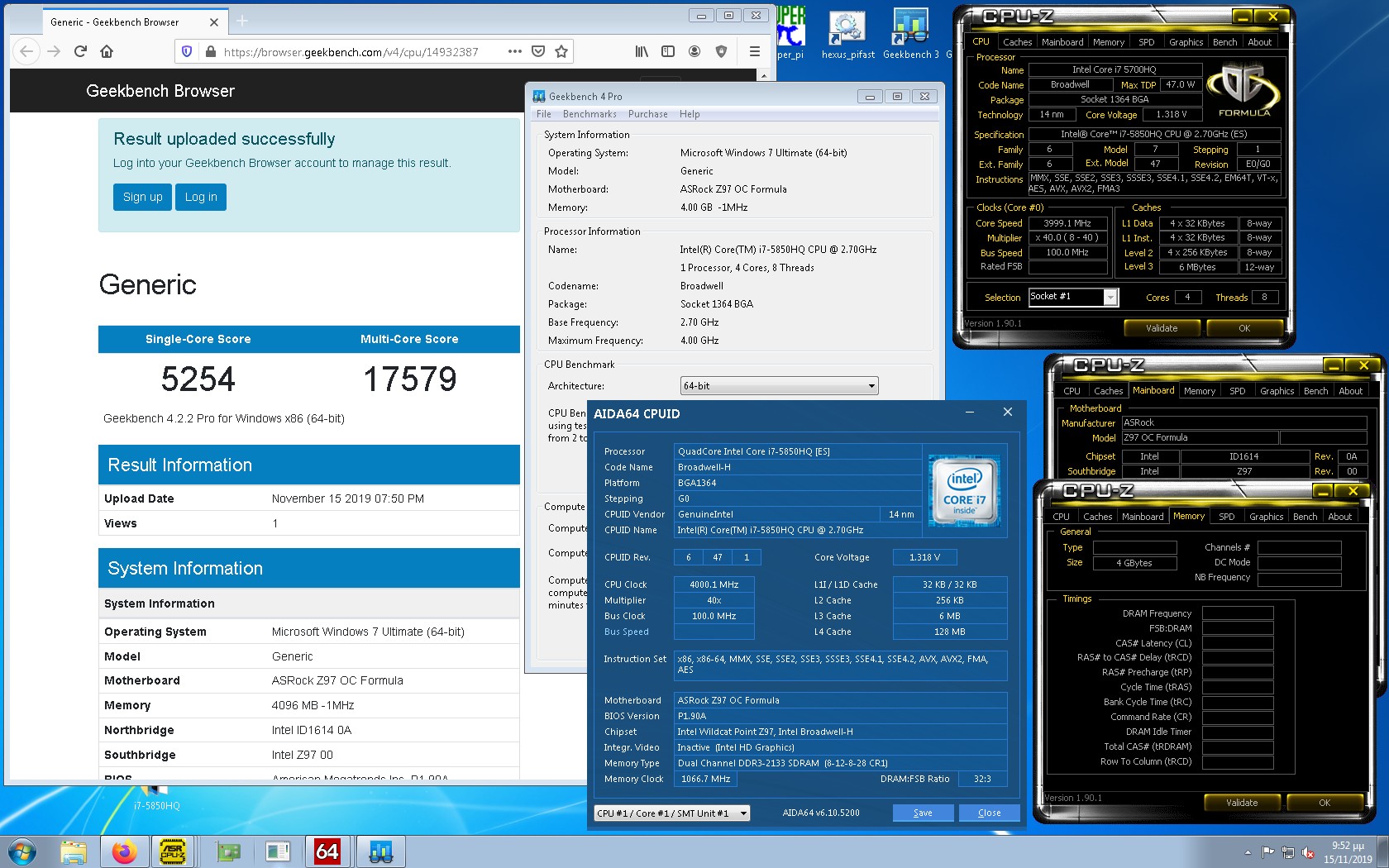Image resolution: width=1389 pixels, height=868 pixels.
Task: Open Geekbench taskbar icon
Action: coord(380,851)
